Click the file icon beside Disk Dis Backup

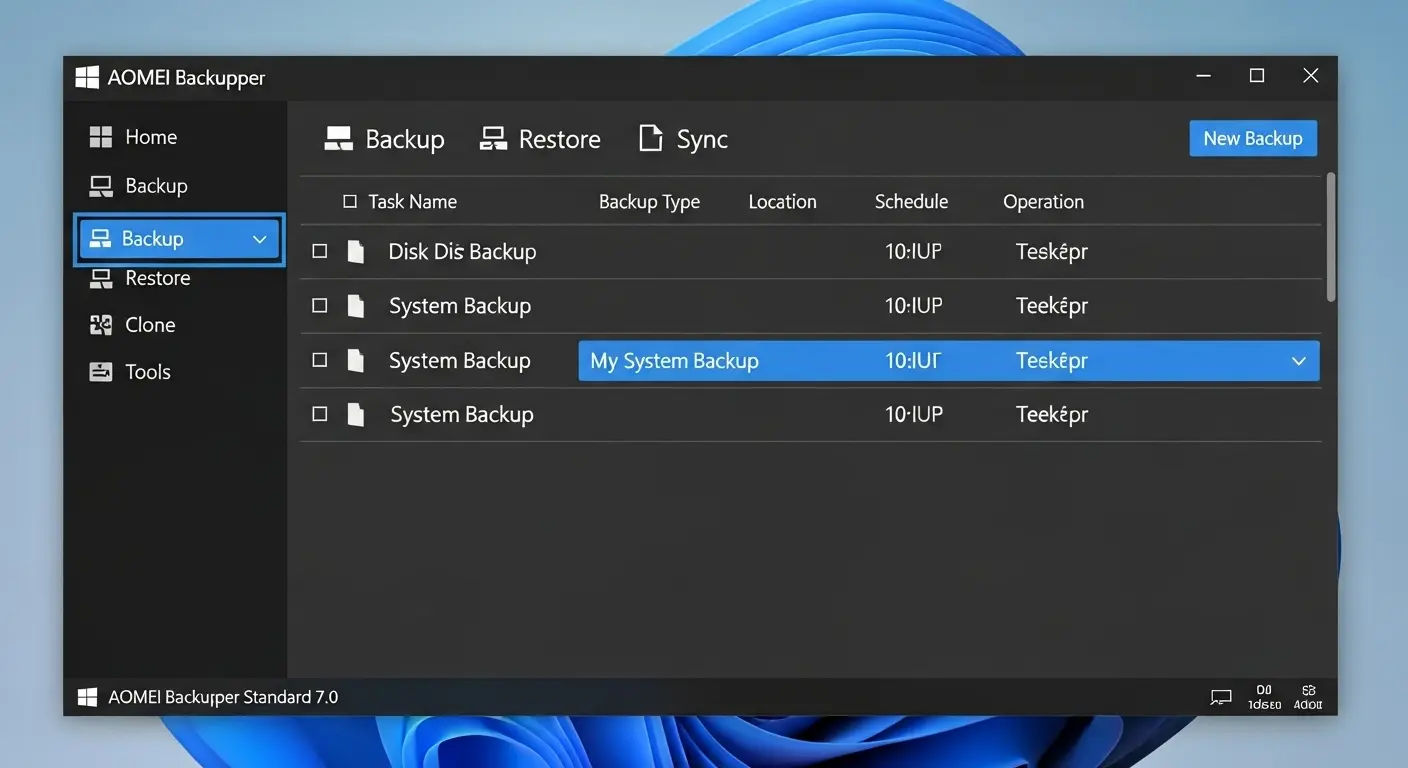(355, 251)
